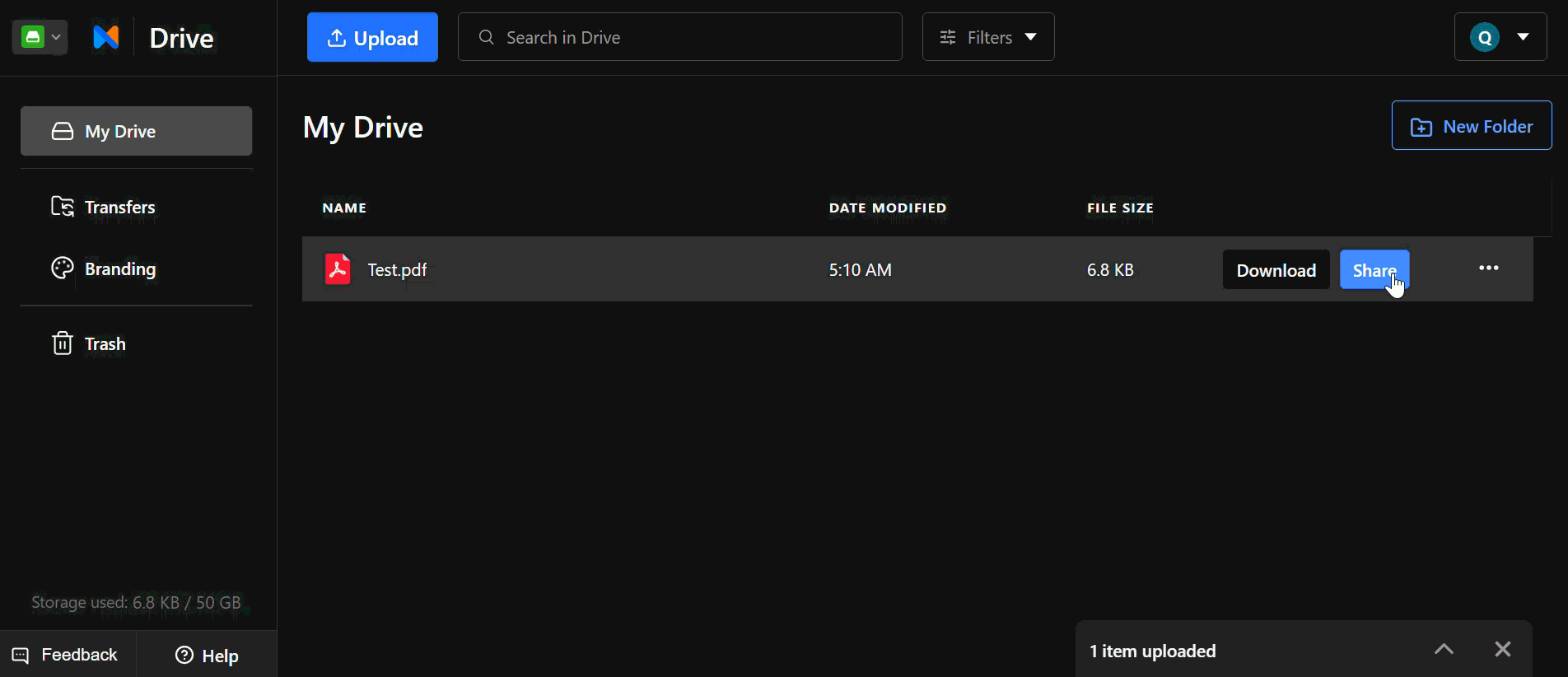Click the search magnifier icon
1568x677 pixels.
point(486,37)
